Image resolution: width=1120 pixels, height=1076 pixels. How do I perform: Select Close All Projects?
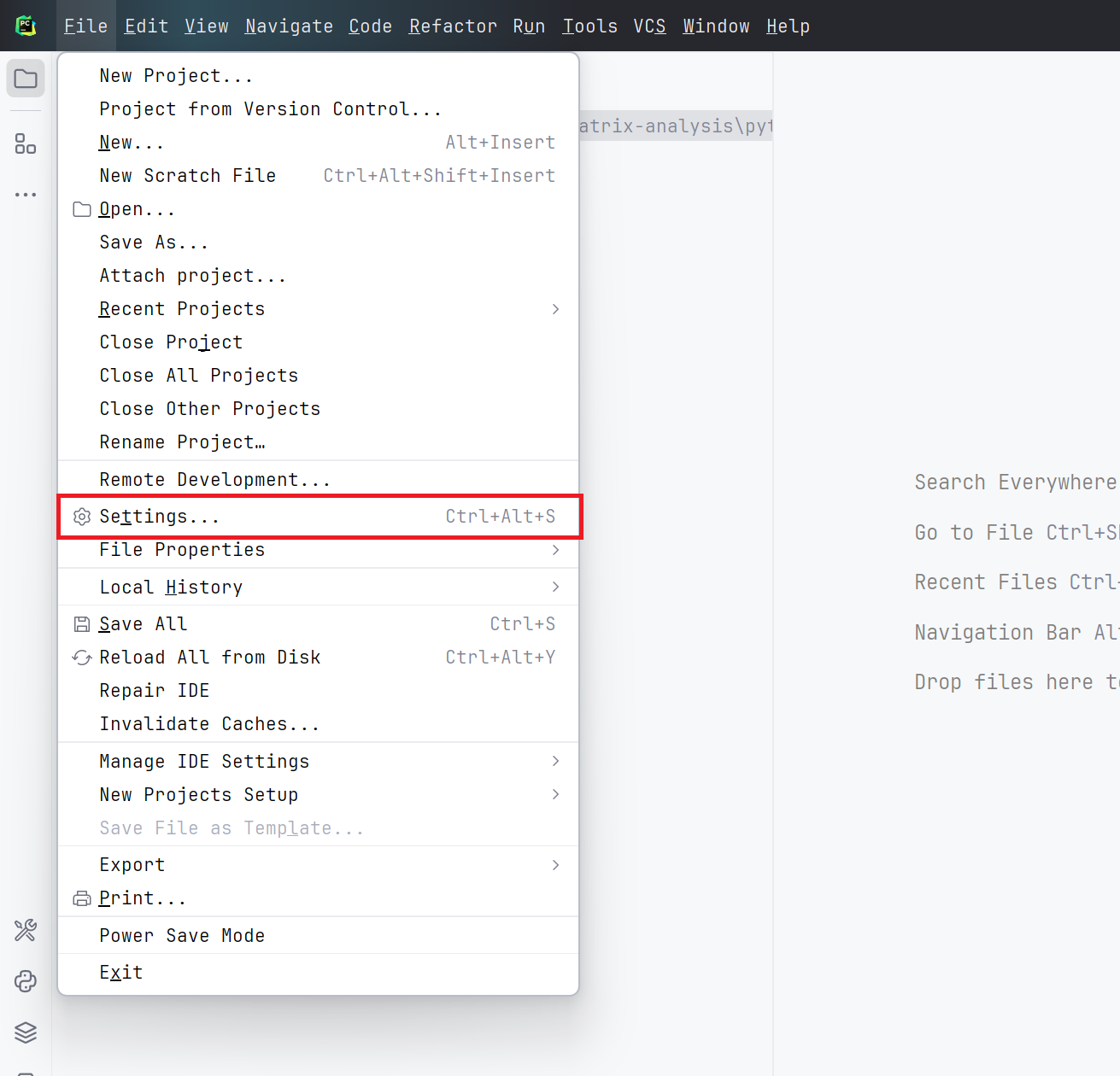[x=318, y=376]
